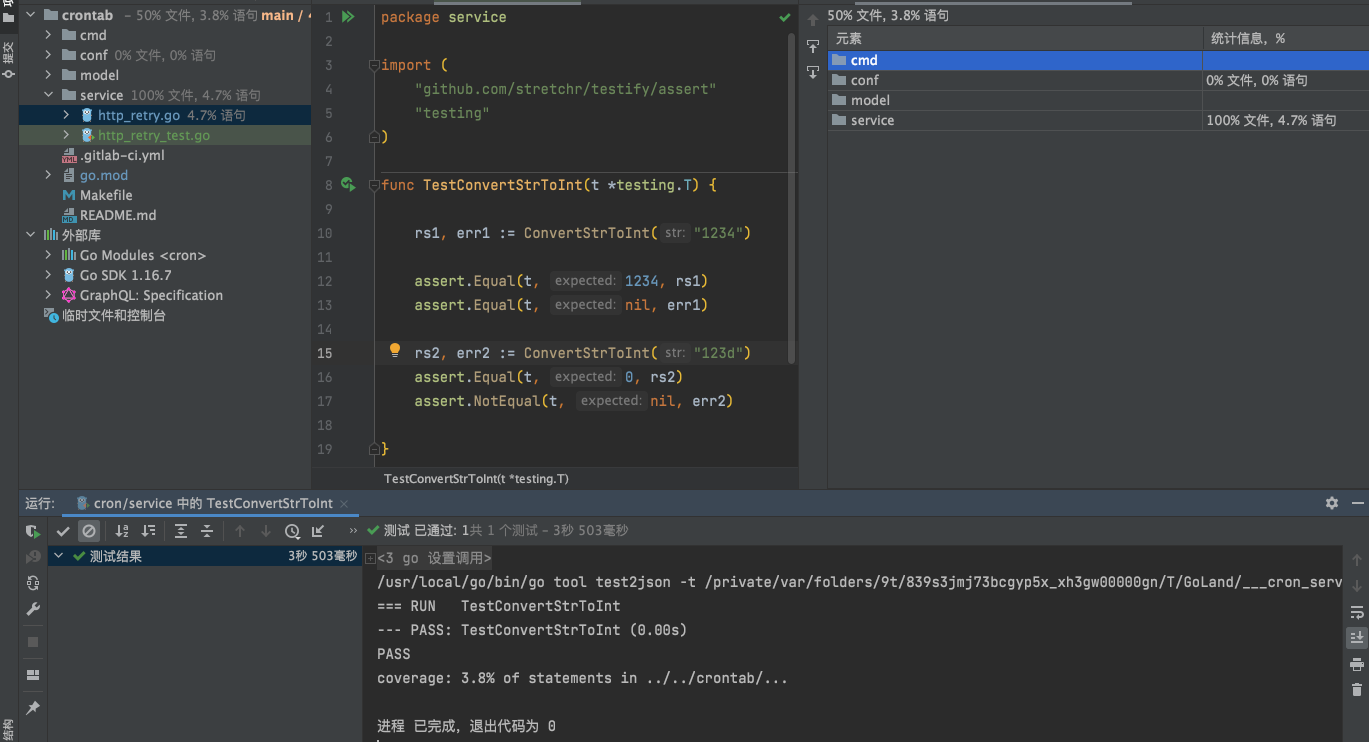The image size is (1369, 742).
Task: Click the print console output icon
Action: coord(1356,664)
